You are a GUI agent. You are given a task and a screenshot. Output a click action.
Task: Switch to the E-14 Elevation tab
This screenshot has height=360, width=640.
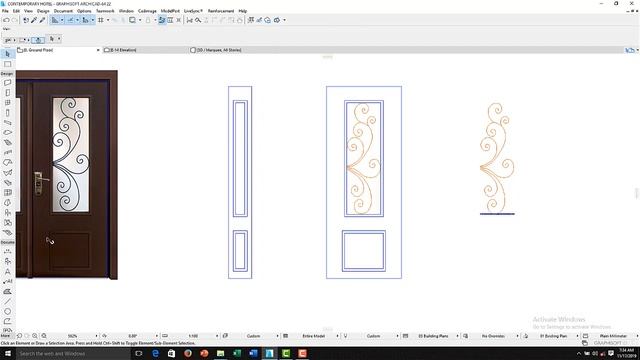coord(144,50)
